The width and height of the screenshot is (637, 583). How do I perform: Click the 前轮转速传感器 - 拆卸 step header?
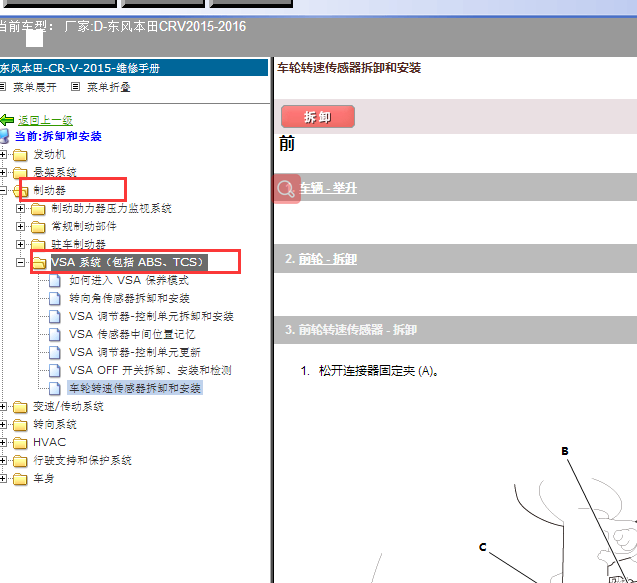pos(455,330)
